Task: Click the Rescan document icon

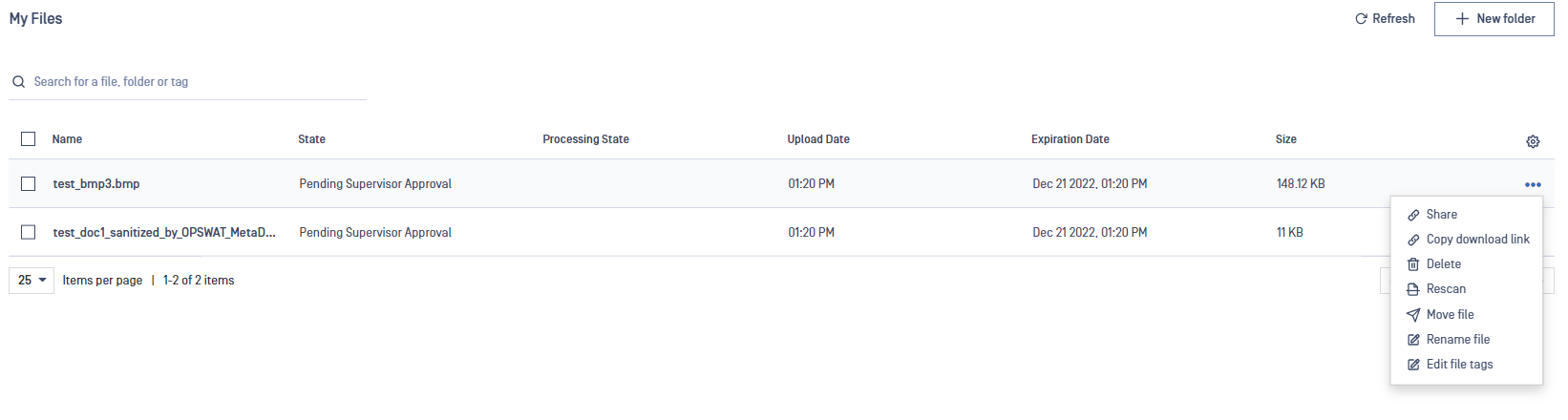Action: pos(1413,289)
